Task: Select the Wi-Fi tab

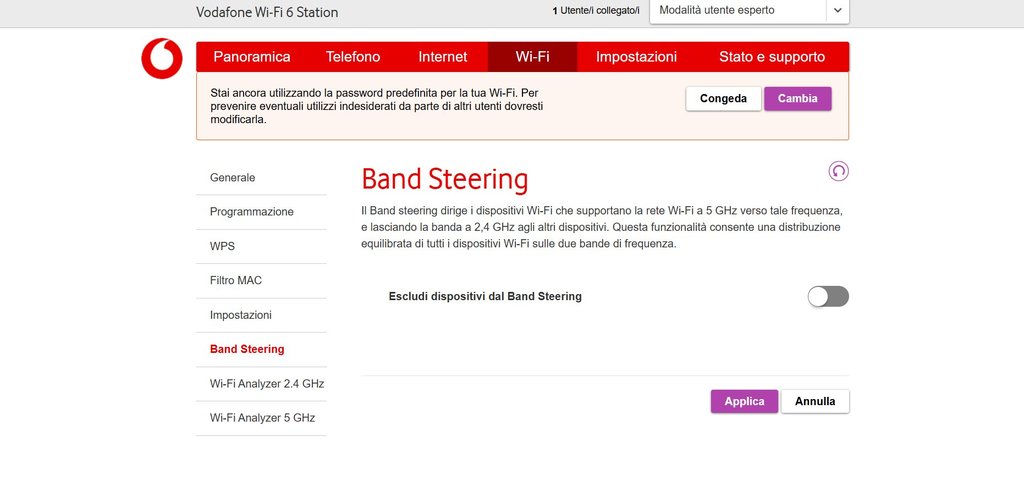Action: coord(532,57)
